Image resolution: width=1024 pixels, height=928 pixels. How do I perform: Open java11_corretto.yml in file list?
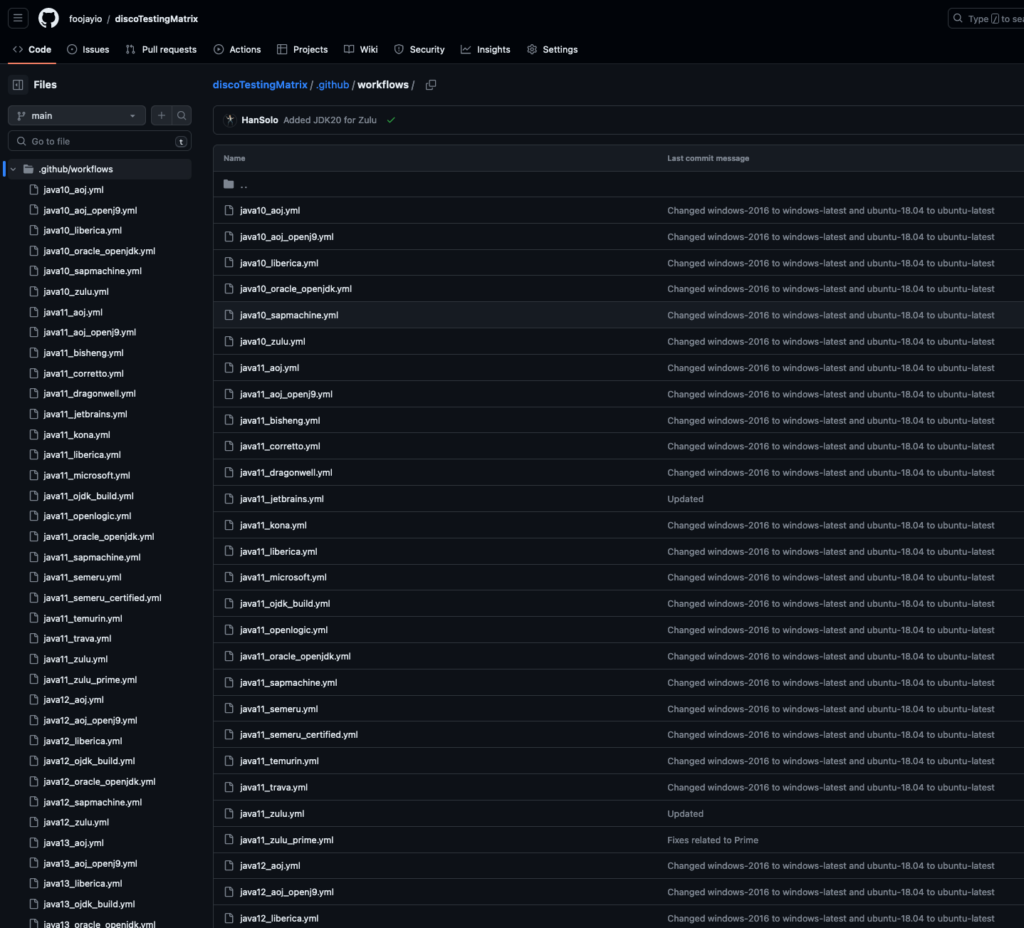pyautogui.click(x=280, y=446)
